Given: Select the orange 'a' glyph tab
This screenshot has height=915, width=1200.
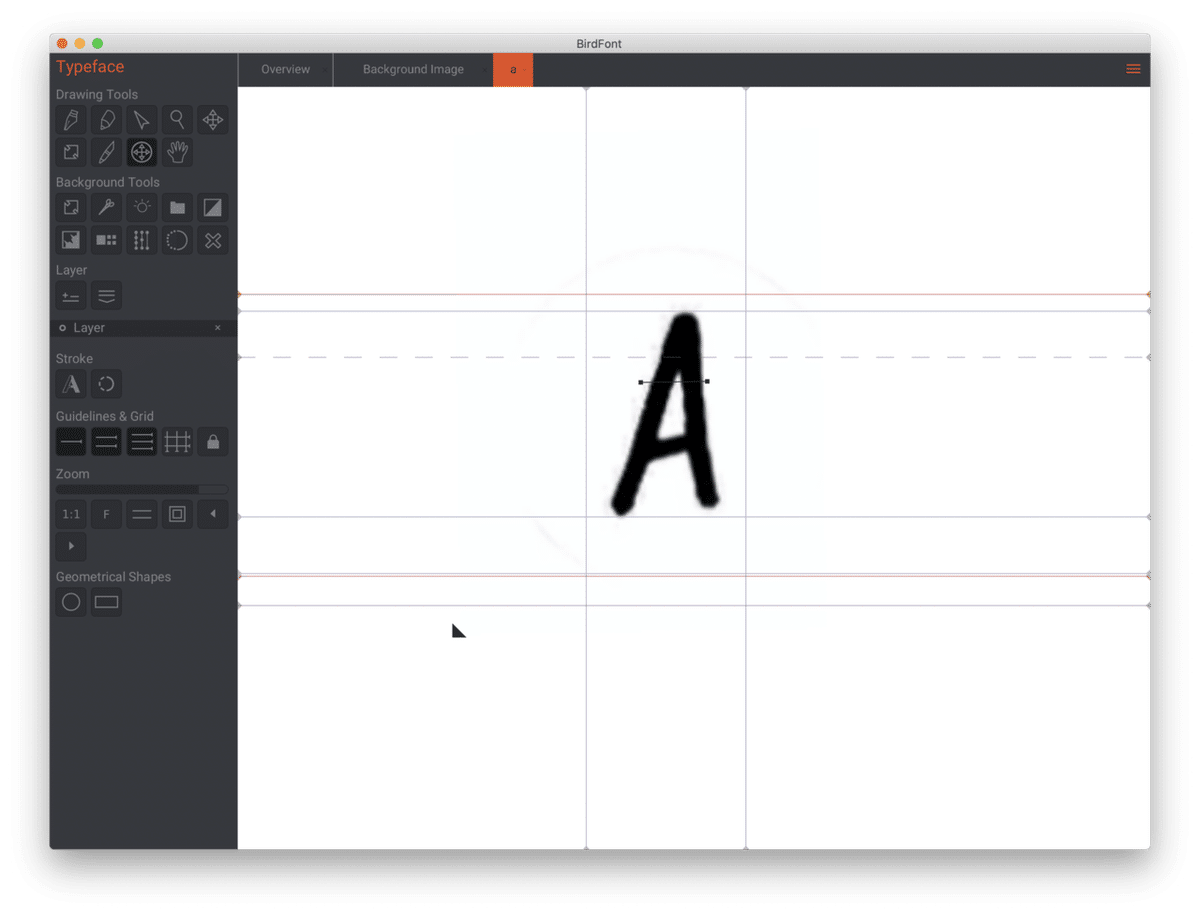Looking at the screenshot, I should [x=513, y=70].
